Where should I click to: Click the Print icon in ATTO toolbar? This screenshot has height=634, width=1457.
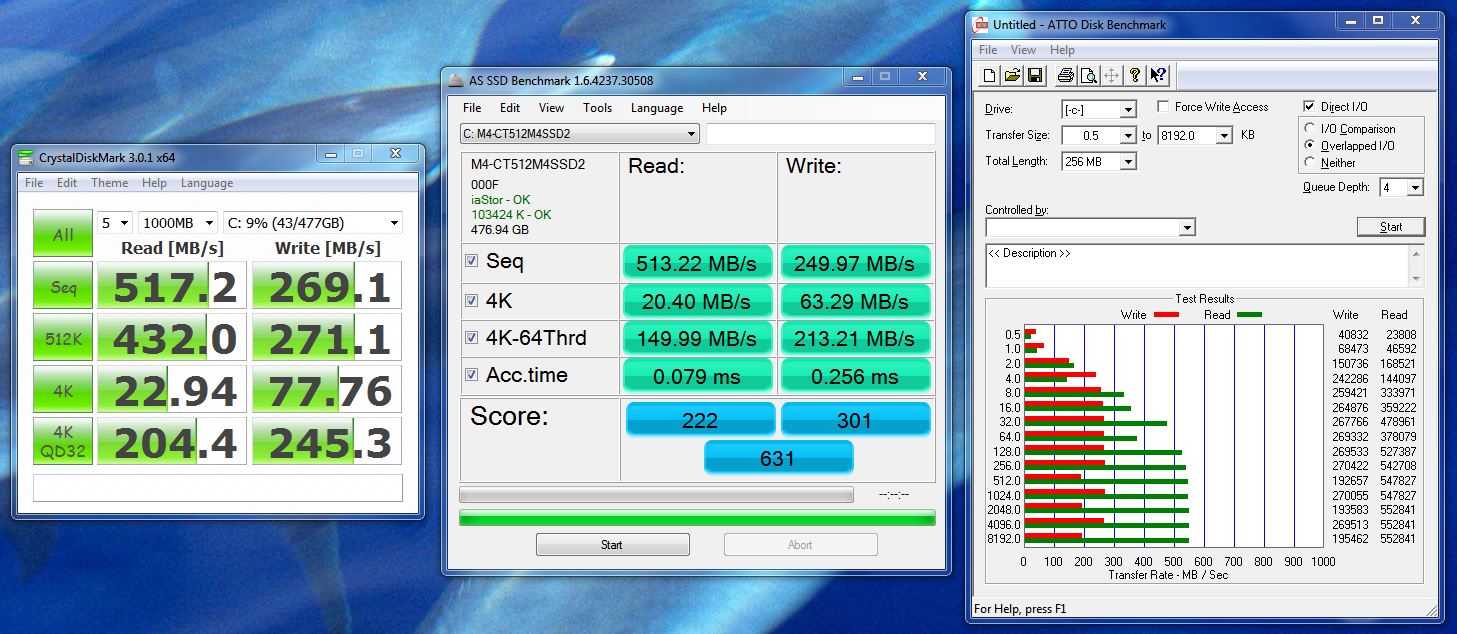point(1066,75)
